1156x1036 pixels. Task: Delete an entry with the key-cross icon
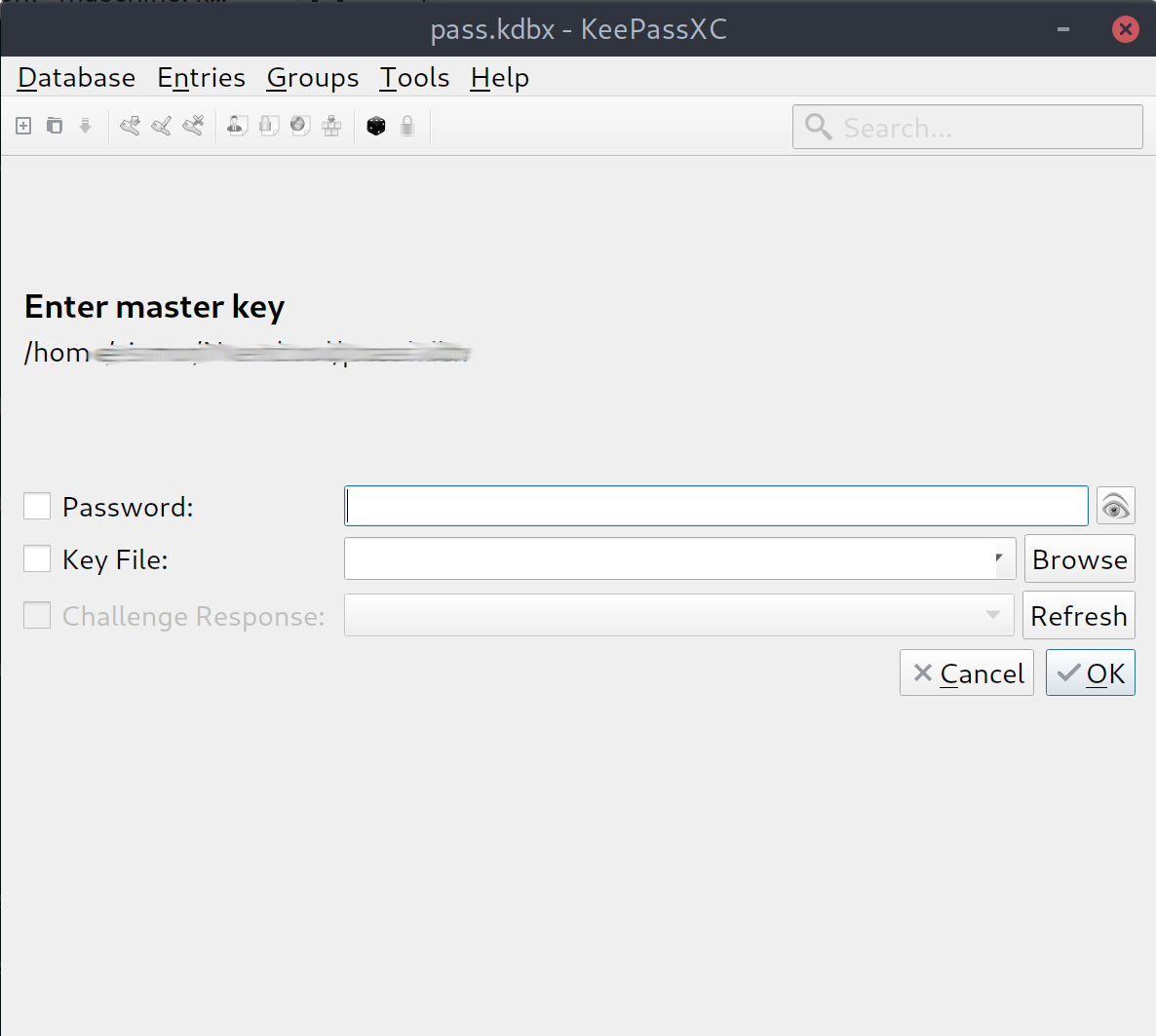(x=192, y=125)
